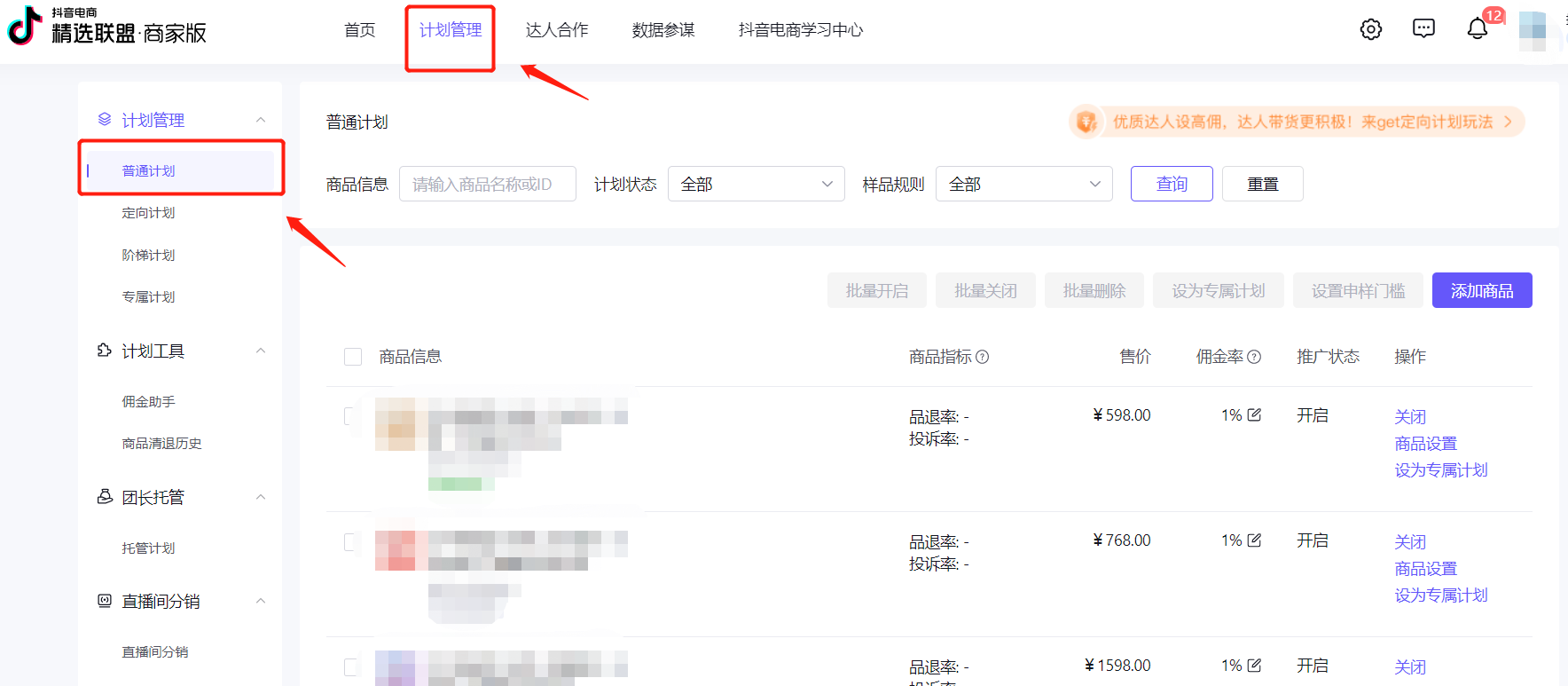Image resolution: width=1568 pixels, height=686 pixels.
Task: Click the edit icon beside the ¥768.00 commission rate
Action: pos(1254,540)
